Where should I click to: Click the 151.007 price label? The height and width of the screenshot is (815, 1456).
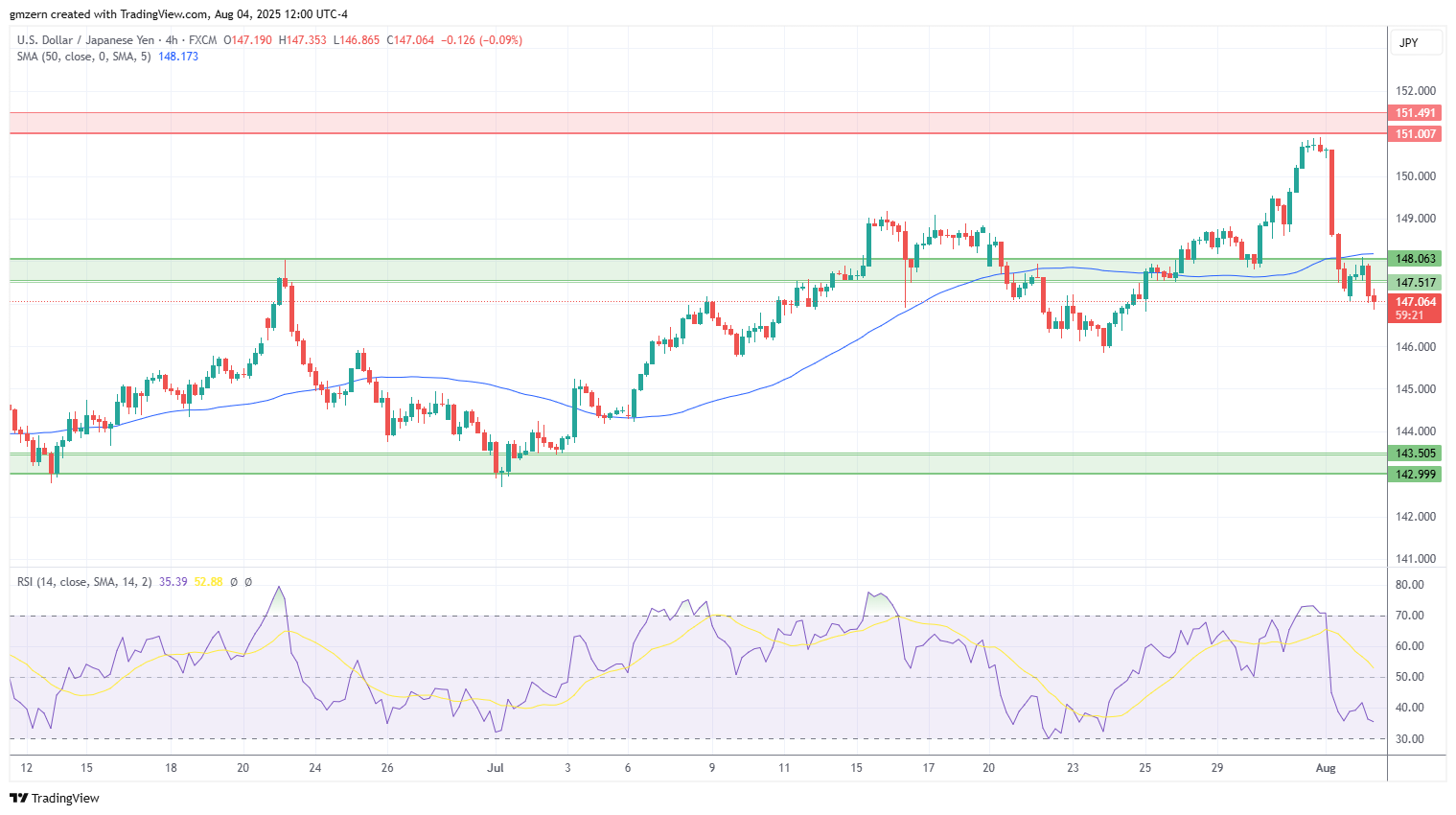point(1415,134)
